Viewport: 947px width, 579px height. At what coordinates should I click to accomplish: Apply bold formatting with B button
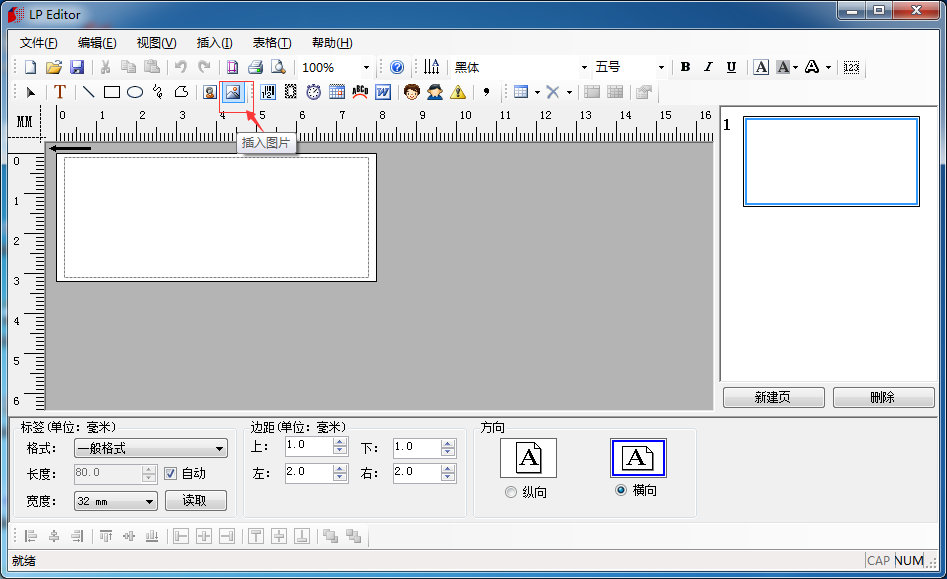685,67
